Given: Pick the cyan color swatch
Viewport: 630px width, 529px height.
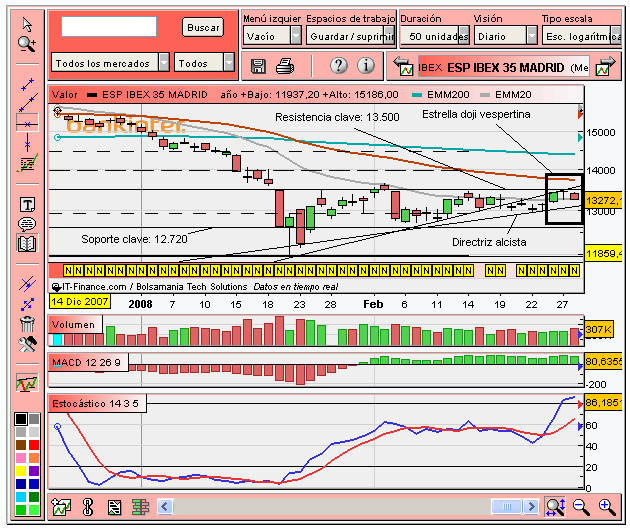Looking at the screenshot, I should click(21, 497).
